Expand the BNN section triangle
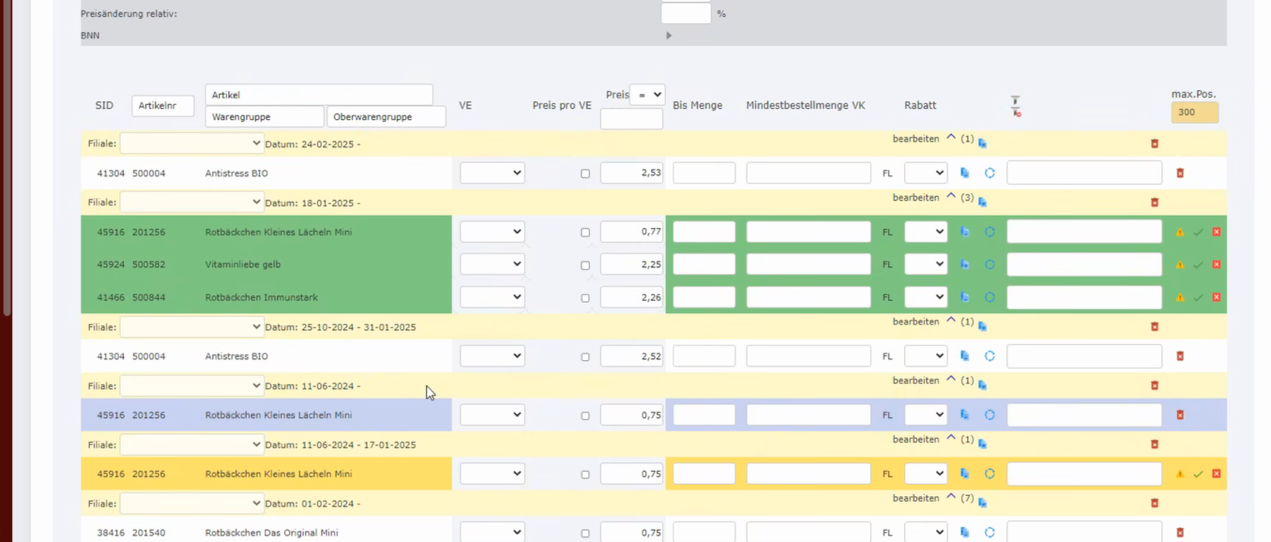The width and height of the screenshot is (1271, 542). coord(669,36)
